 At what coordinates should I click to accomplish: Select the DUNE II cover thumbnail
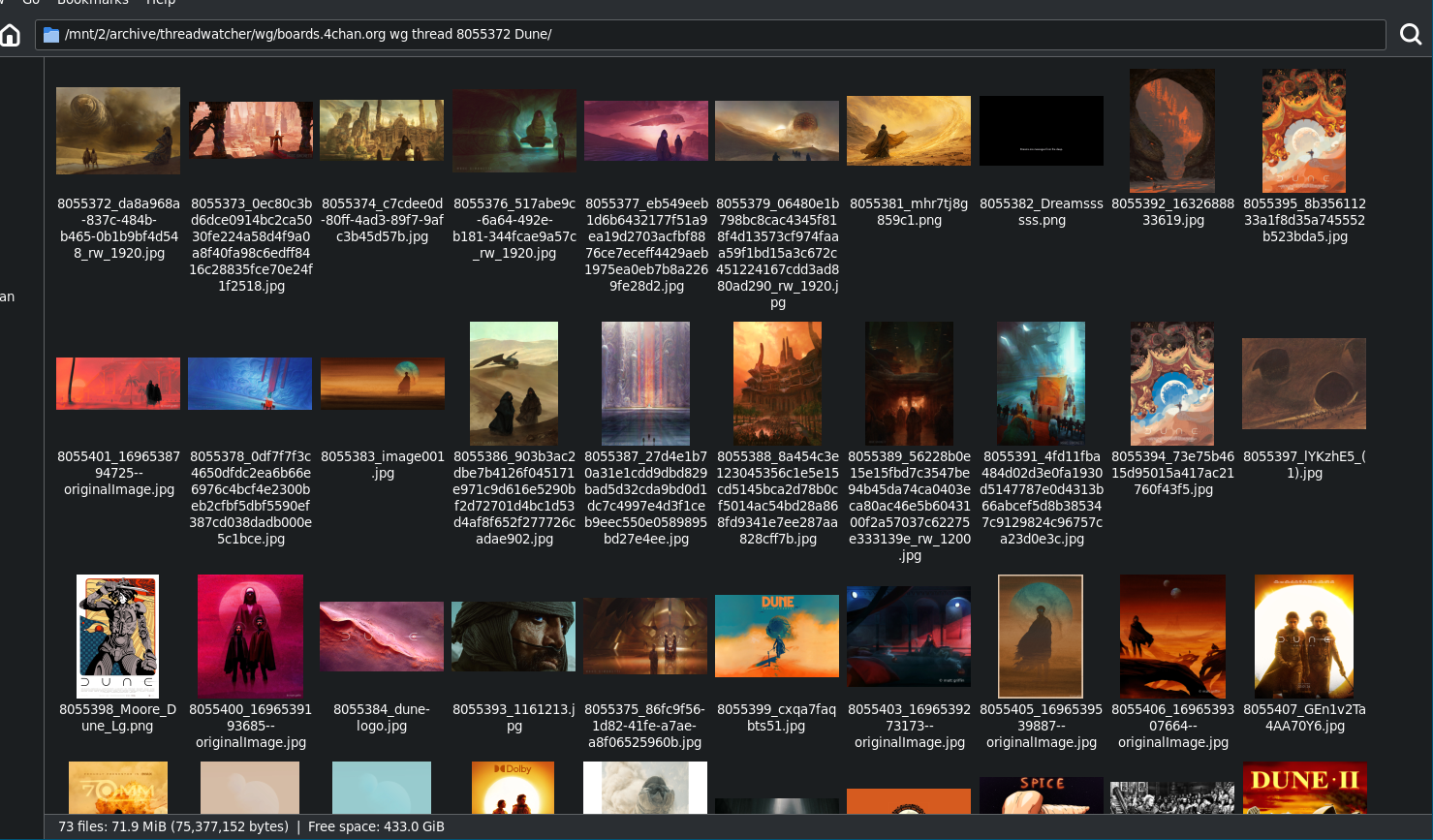[1304, 788]
